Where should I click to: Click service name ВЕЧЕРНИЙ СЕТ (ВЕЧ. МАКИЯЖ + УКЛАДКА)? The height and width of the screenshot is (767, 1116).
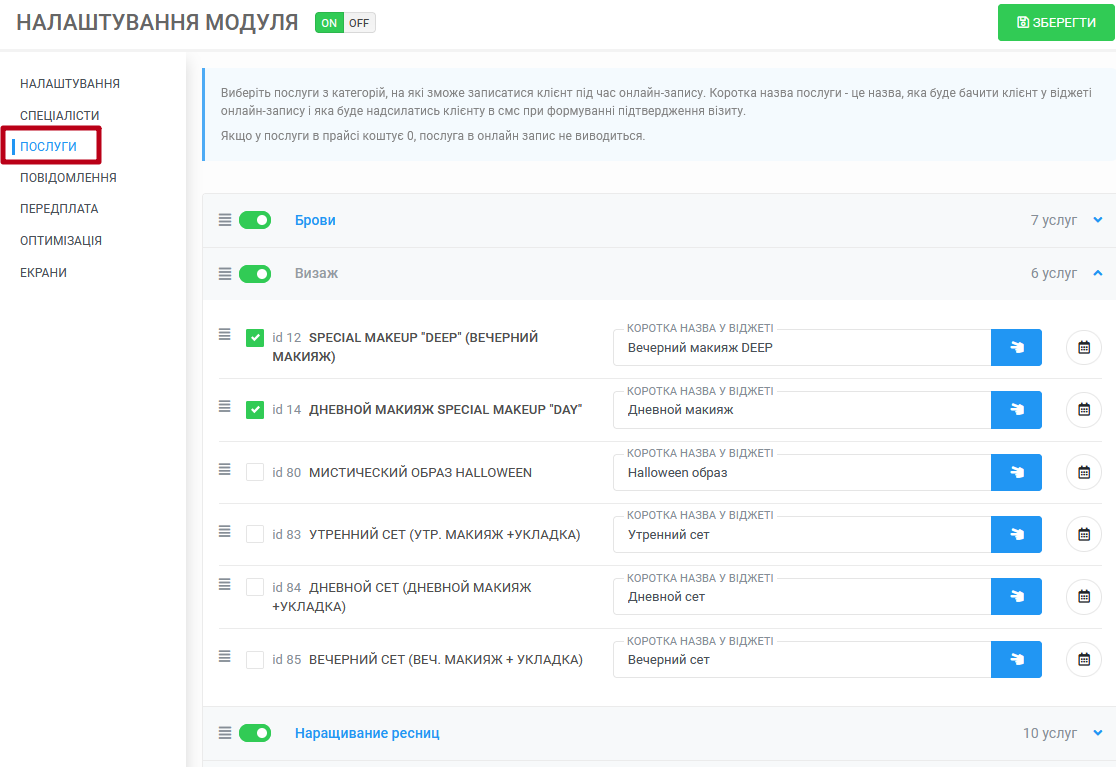tap(446, 660)
